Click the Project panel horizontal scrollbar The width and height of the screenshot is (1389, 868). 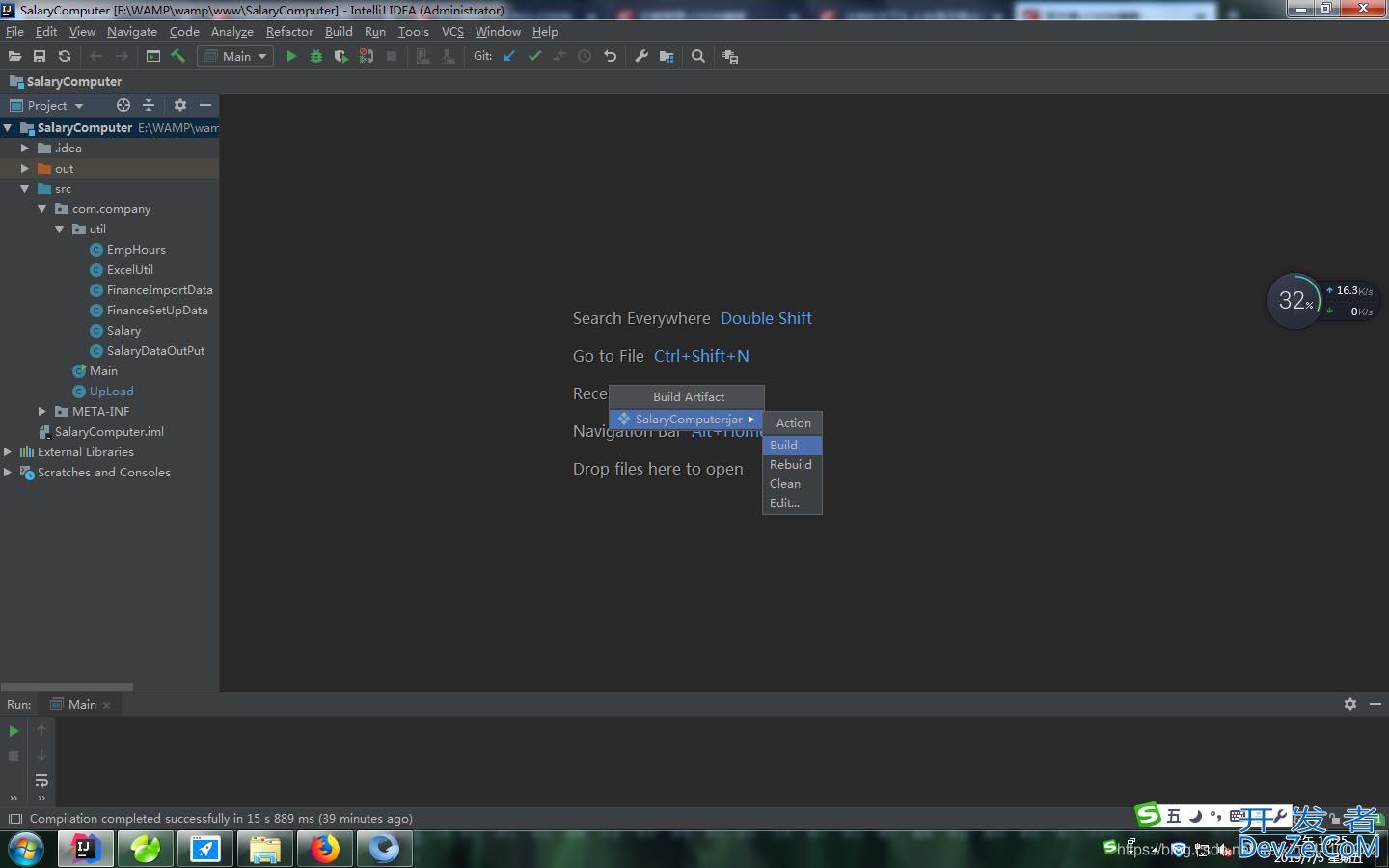(67, 687)
